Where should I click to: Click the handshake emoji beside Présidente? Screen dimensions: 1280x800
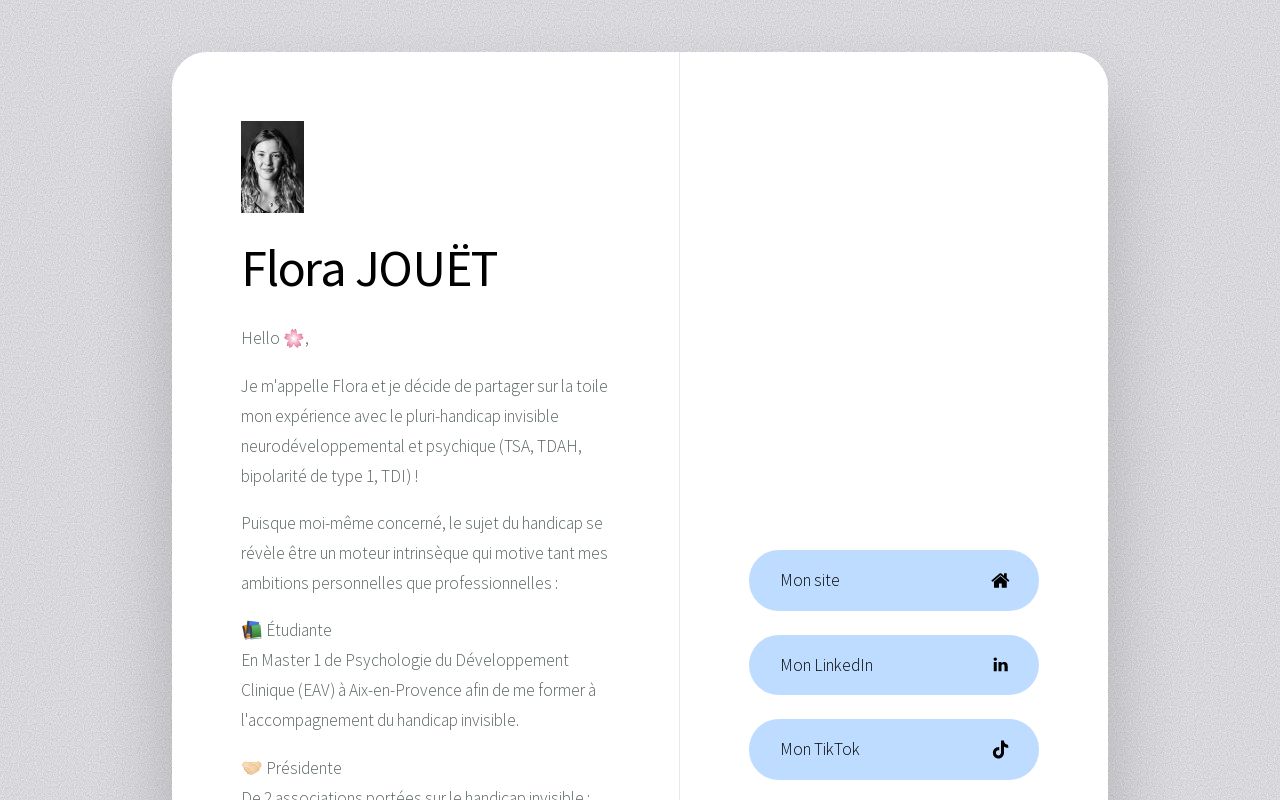251,767
